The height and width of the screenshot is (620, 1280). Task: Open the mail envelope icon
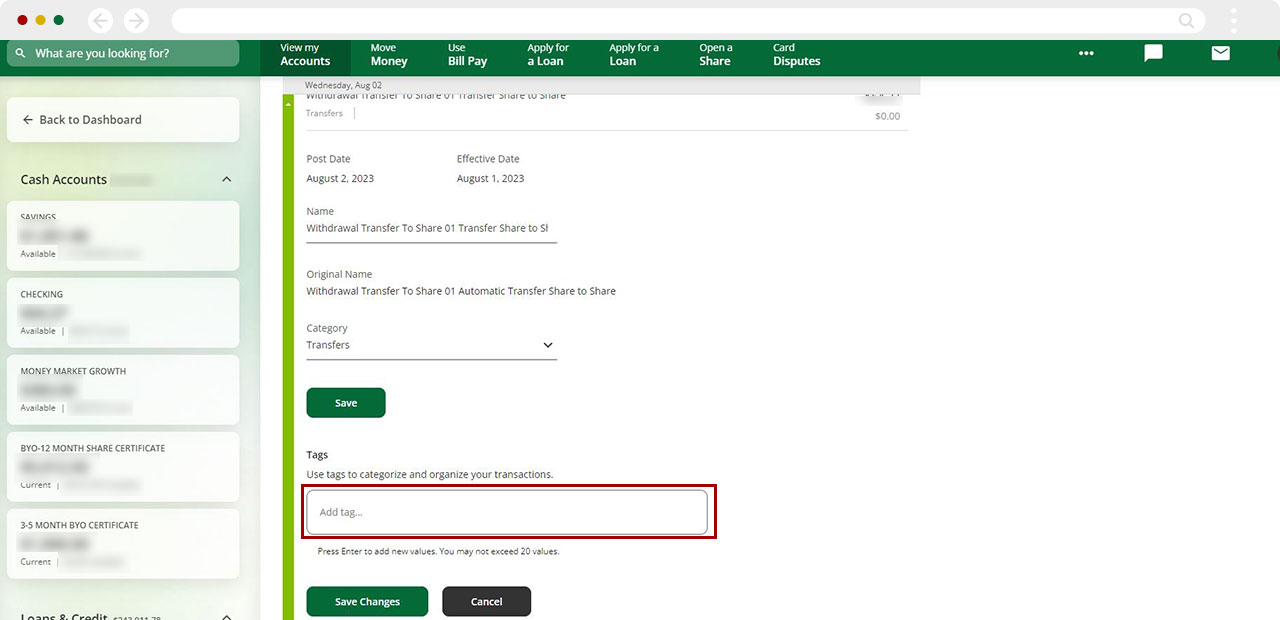[x=1220, y=54]
